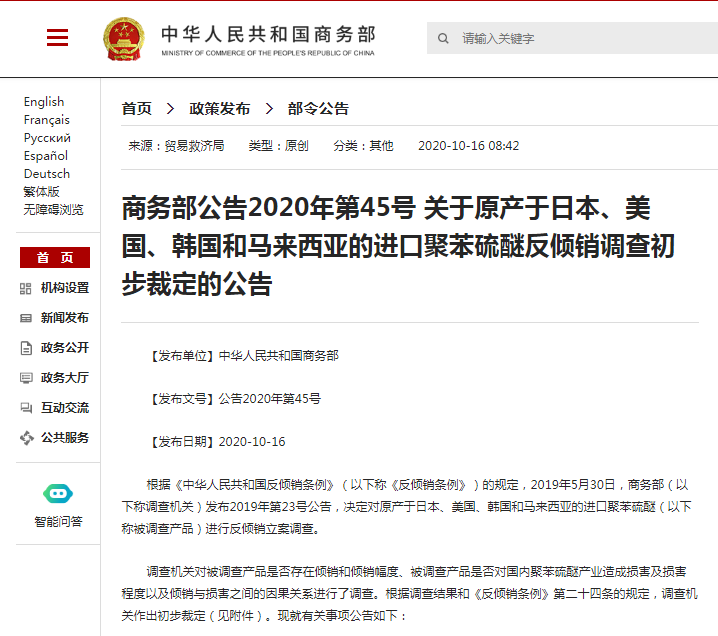
Task: Open the 政务公开 menu item
Action: click(65, 348)
